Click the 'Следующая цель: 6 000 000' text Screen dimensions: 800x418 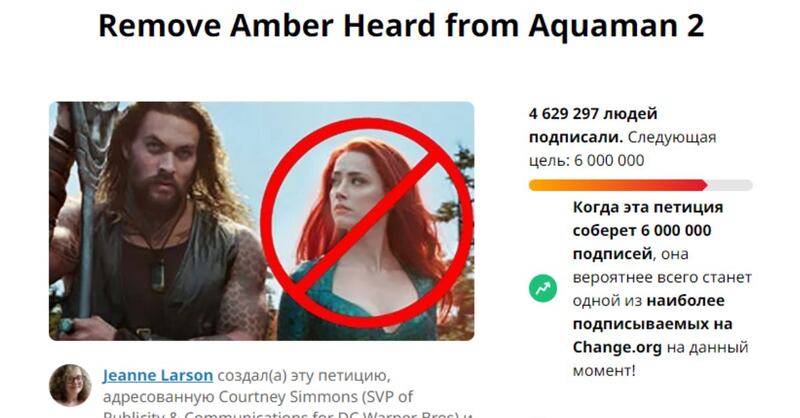[622, 149]
